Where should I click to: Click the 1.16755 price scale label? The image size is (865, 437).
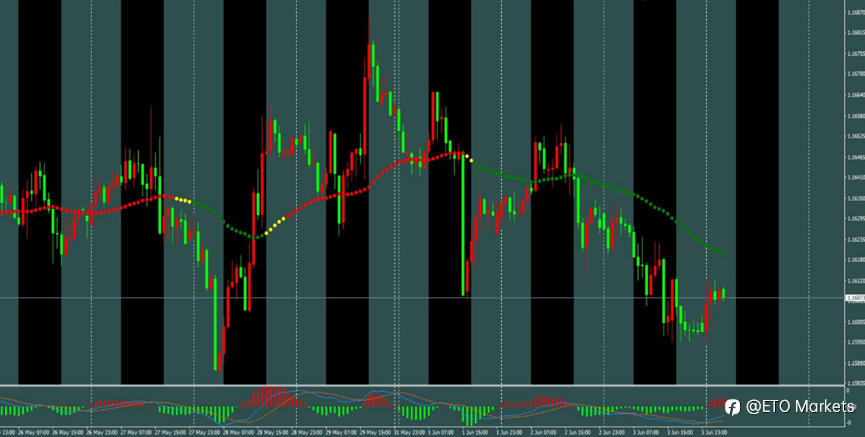855,54
